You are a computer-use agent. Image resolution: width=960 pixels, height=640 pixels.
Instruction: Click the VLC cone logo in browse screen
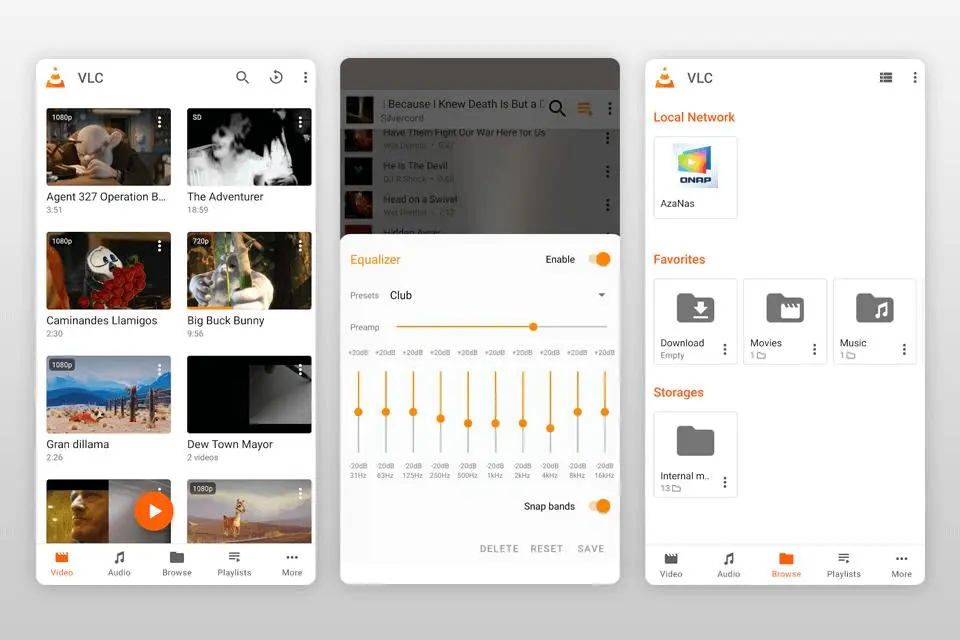pos(665,78)
